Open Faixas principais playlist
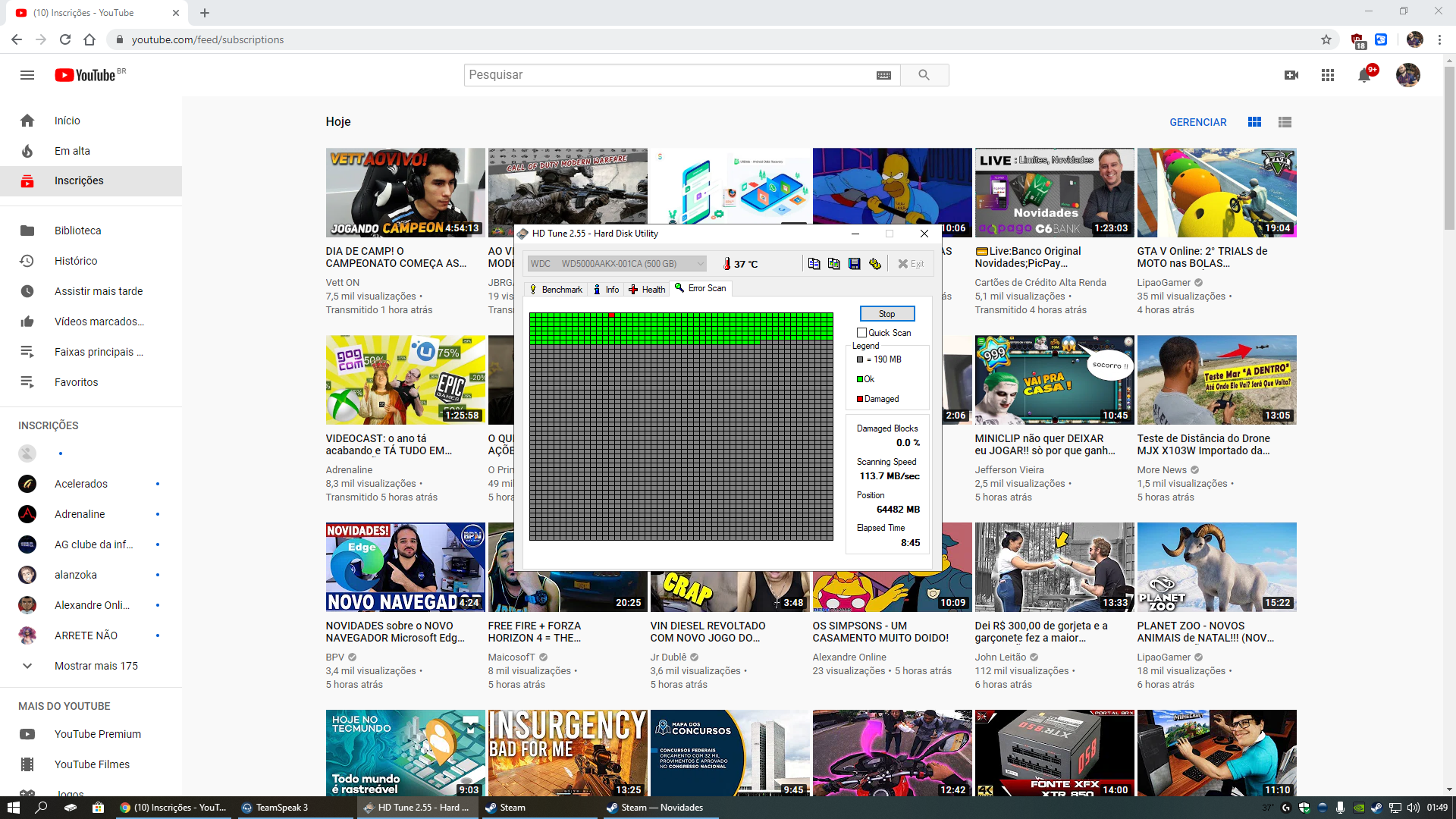Image resolution: width=1456 pixels, height=819 pixels. (91, 352)
